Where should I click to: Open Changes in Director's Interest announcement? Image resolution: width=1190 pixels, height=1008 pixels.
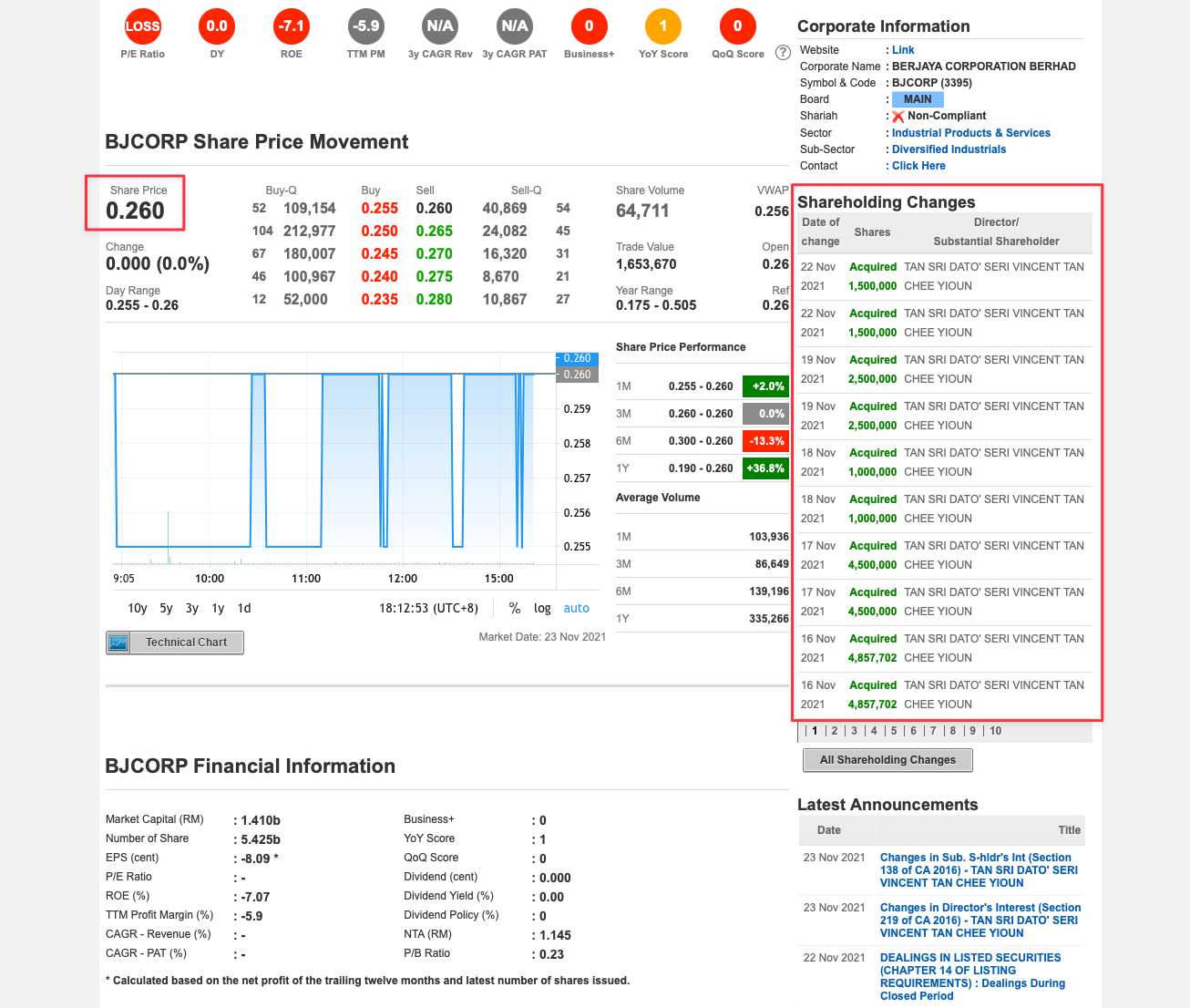point(980,921)
